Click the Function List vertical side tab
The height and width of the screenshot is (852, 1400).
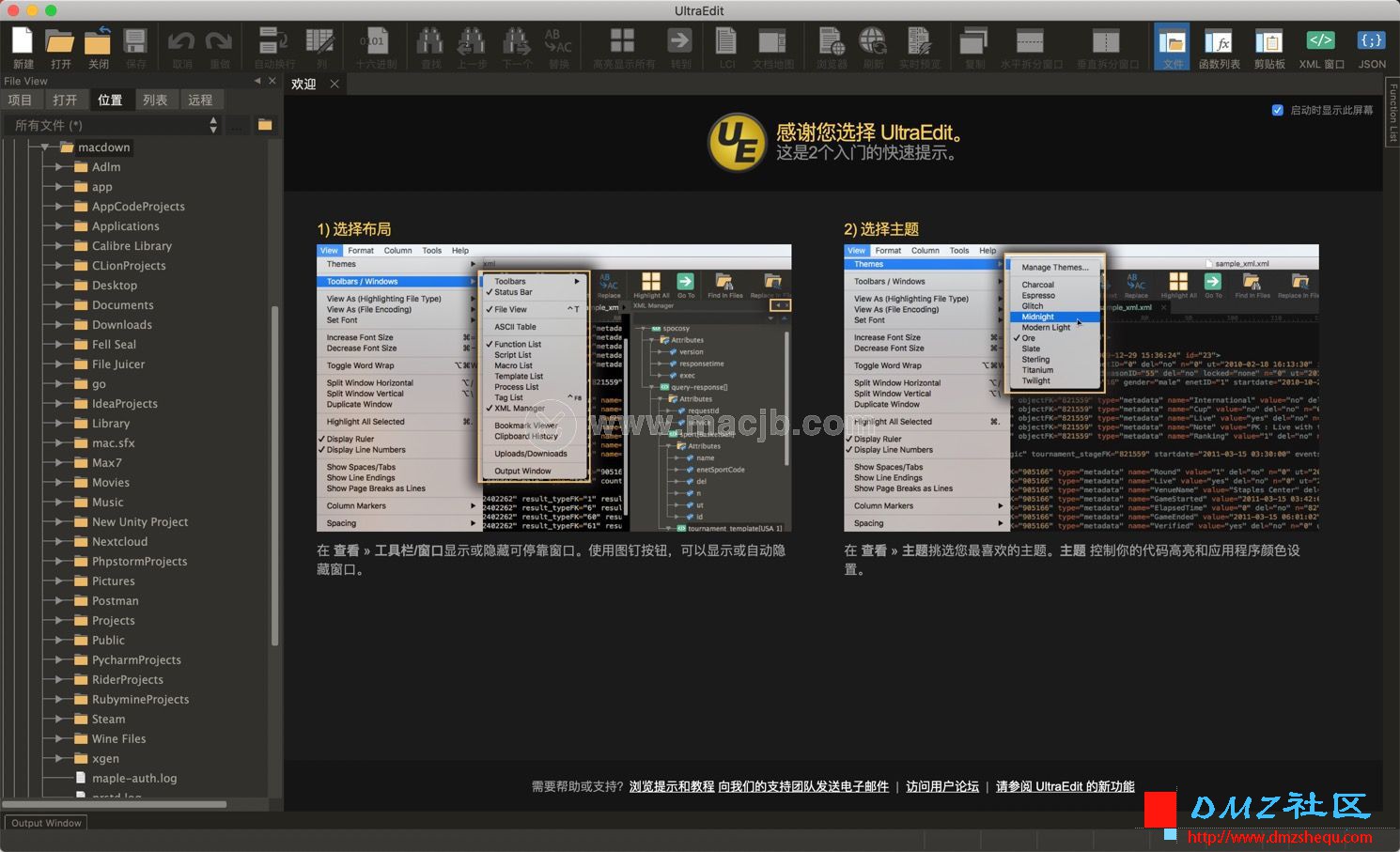click(x=1392, y=113)
